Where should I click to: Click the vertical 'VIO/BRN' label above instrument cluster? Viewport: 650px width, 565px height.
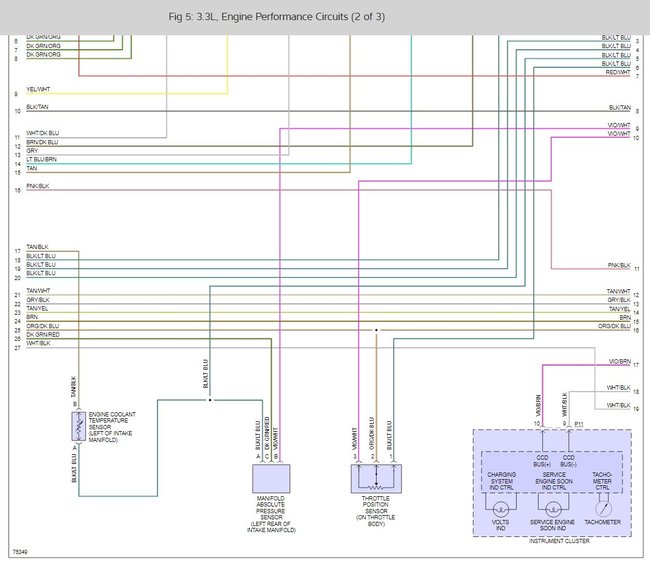[x=538, y=406]
